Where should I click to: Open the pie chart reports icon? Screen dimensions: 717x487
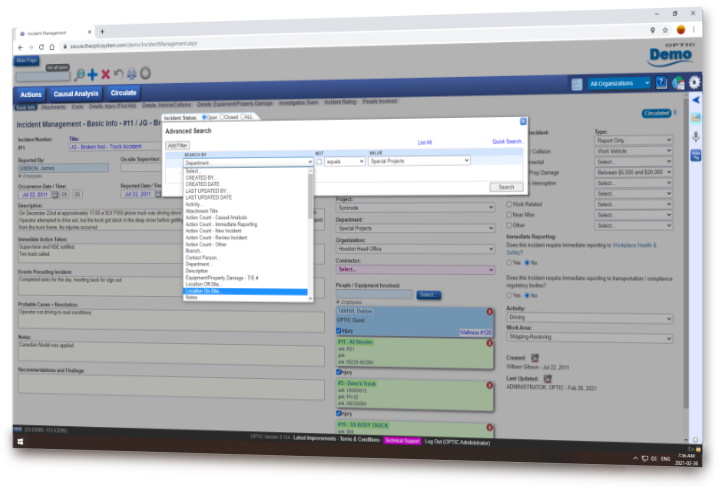(678, 83)
